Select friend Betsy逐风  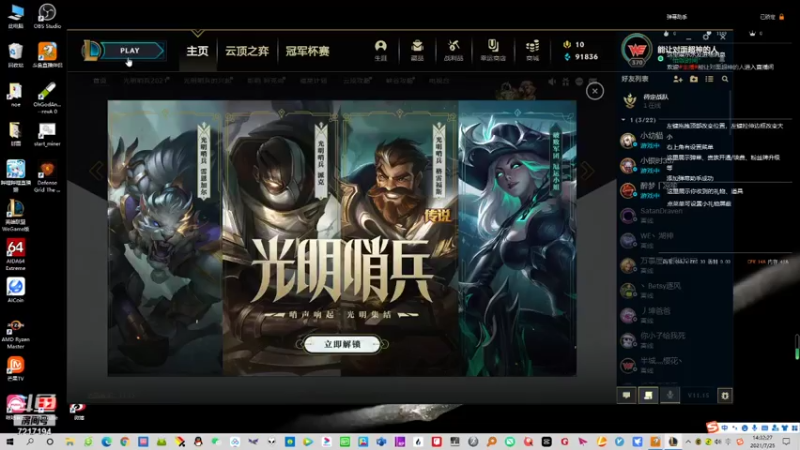(x=673, y=290)
